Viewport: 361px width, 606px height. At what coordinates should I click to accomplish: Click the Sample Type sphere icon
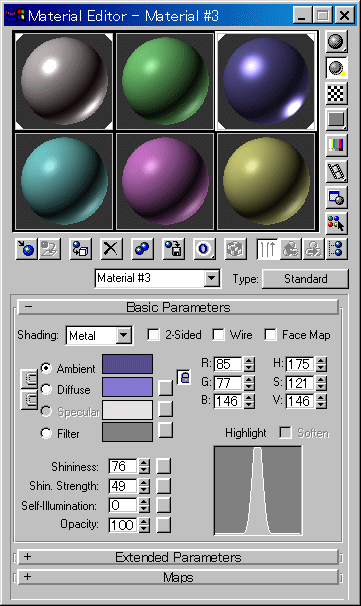(x=336, y=41)
